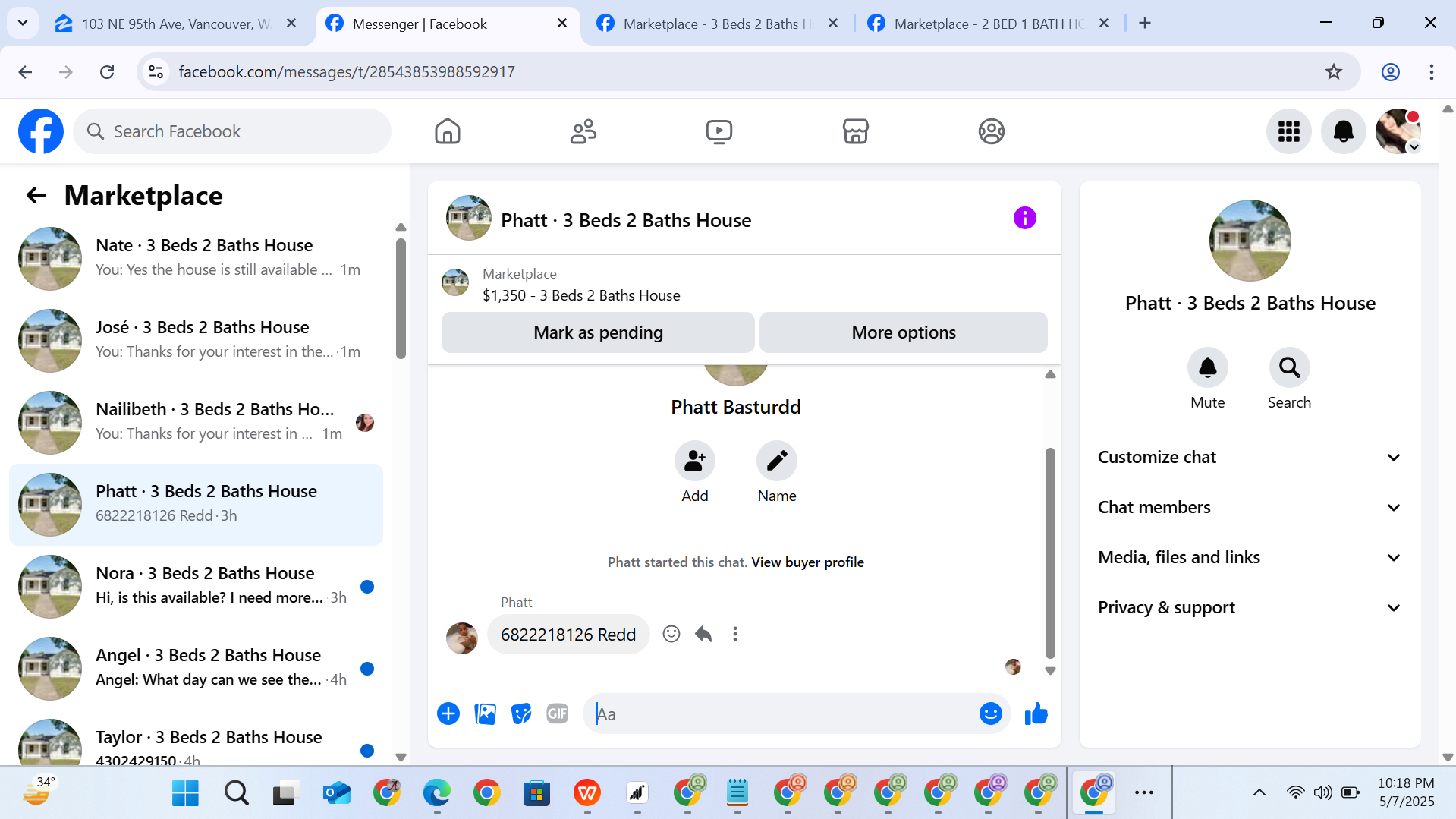Switch to Marketplace 3 Beds 2 Baths tab

tap(717, 24)
